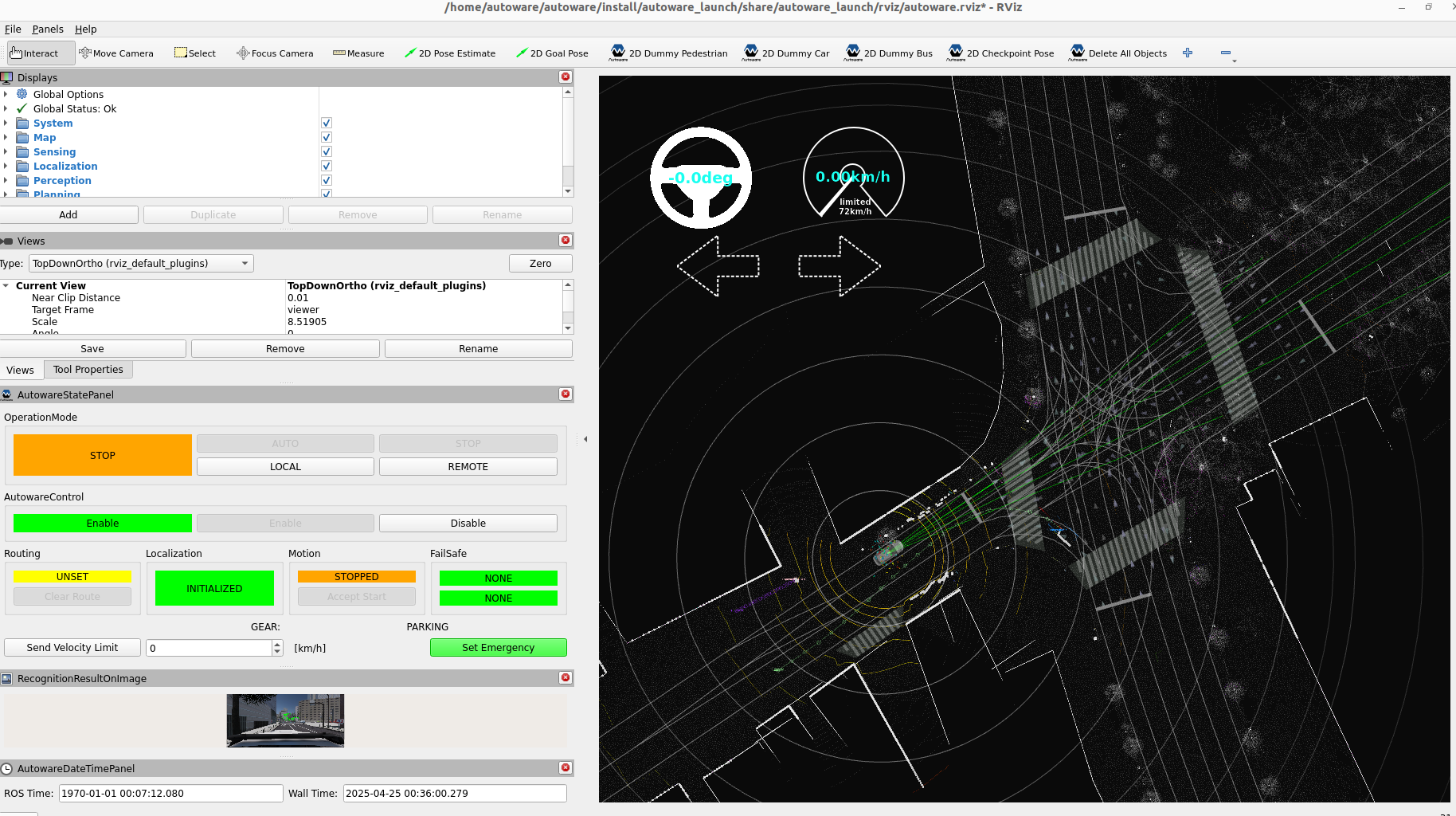Collapse the Current View tree item

coord(6,285)
